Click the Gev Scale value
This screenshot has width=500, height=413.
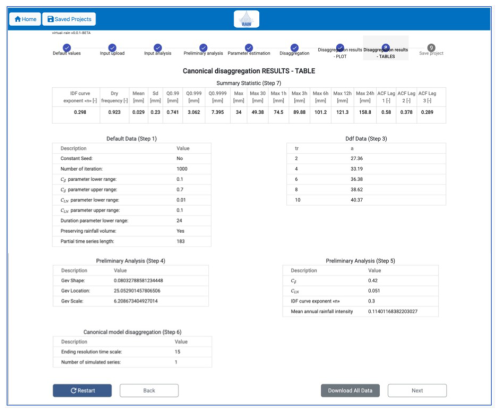[x=136, y=301]
